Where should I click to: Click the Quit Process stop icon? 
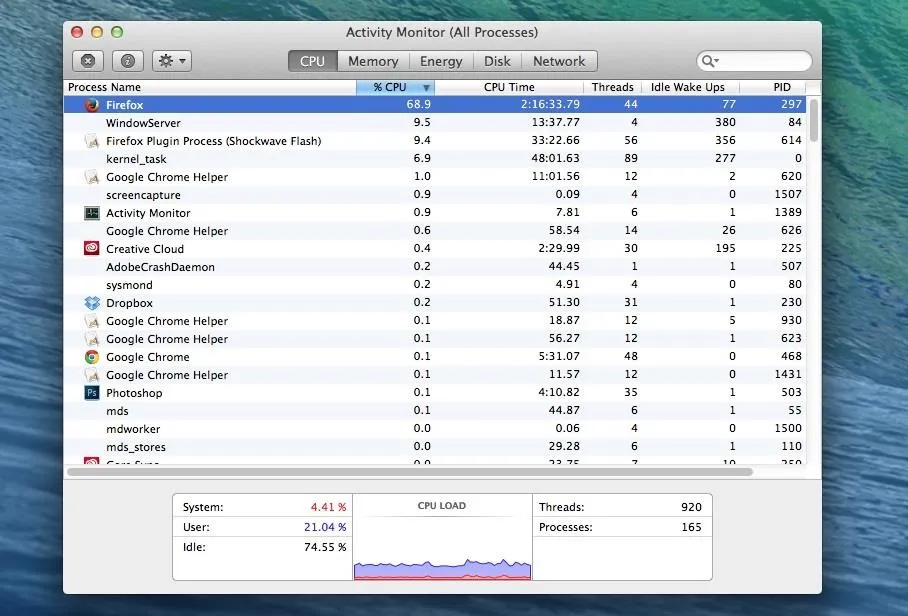(x=88, y=61)
